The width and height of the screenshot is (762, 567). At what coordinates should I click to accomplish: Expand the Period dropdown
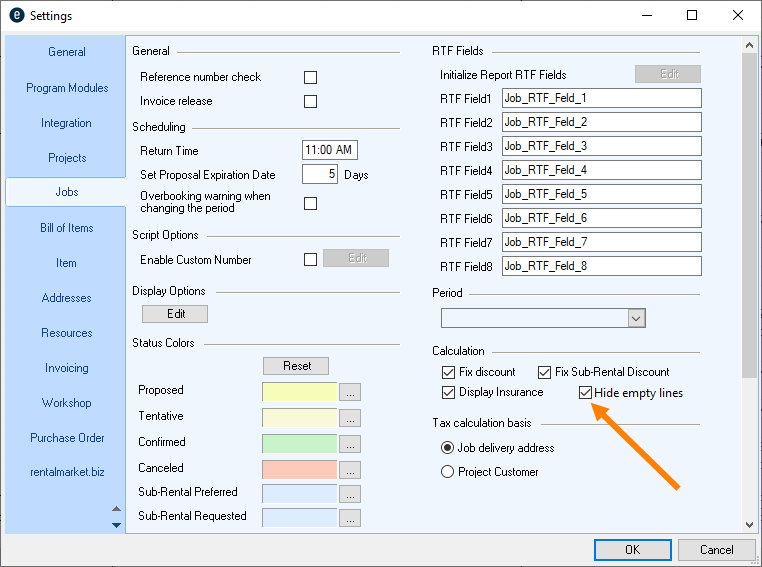[636, 317]
